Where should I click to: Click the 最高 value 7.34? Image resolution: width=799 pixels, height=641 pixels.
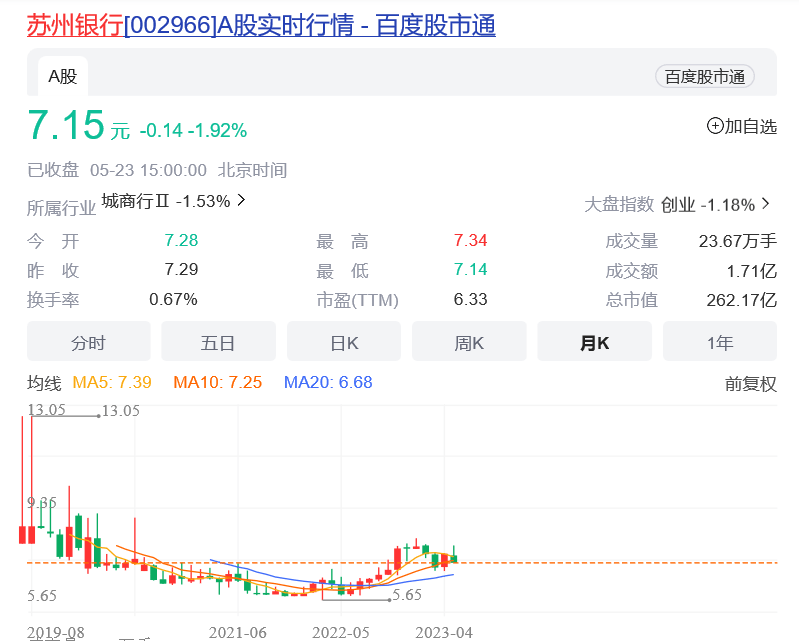(470, 240)
